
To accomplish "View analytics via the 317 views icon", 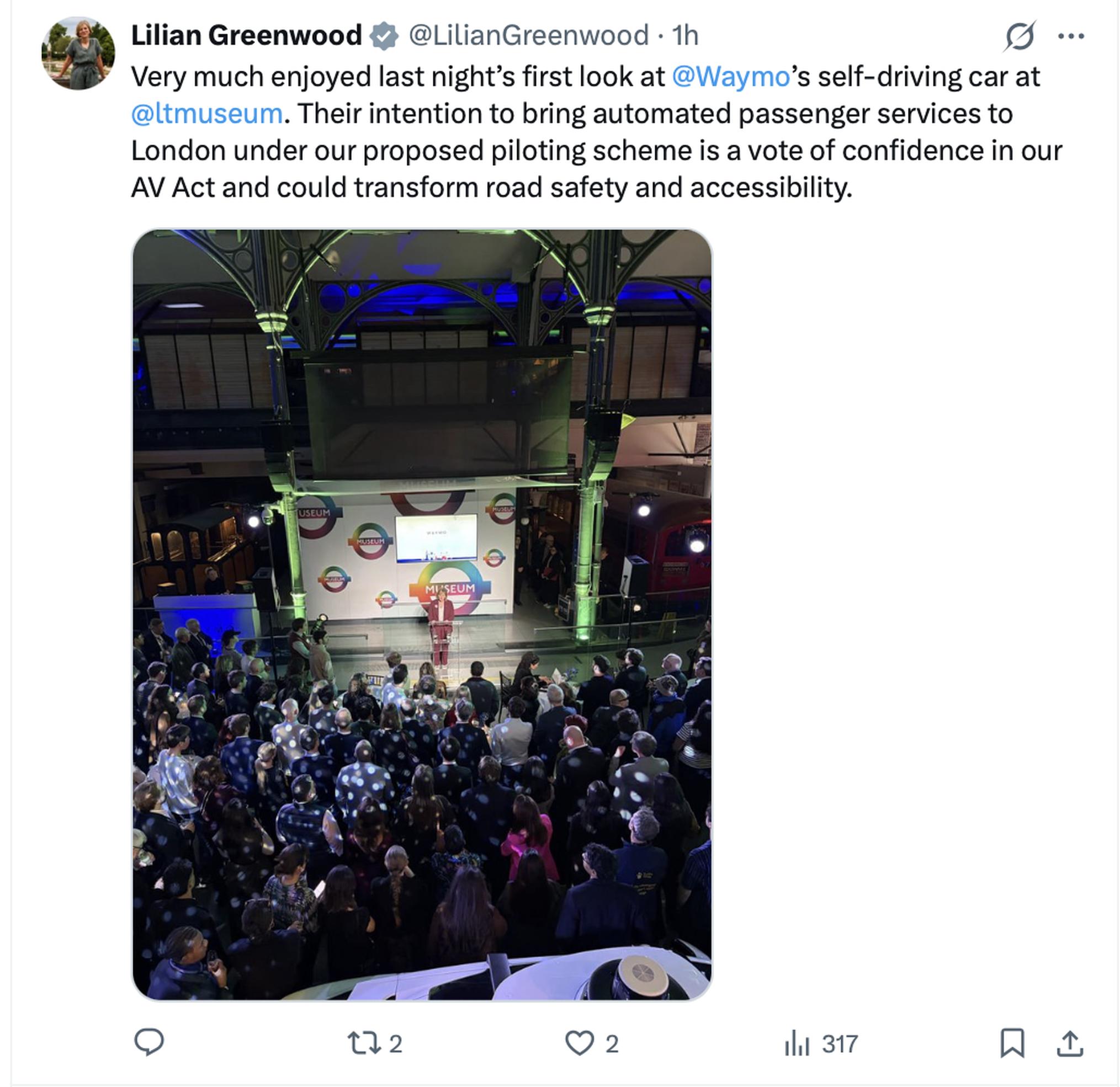I will [797, 1043].
